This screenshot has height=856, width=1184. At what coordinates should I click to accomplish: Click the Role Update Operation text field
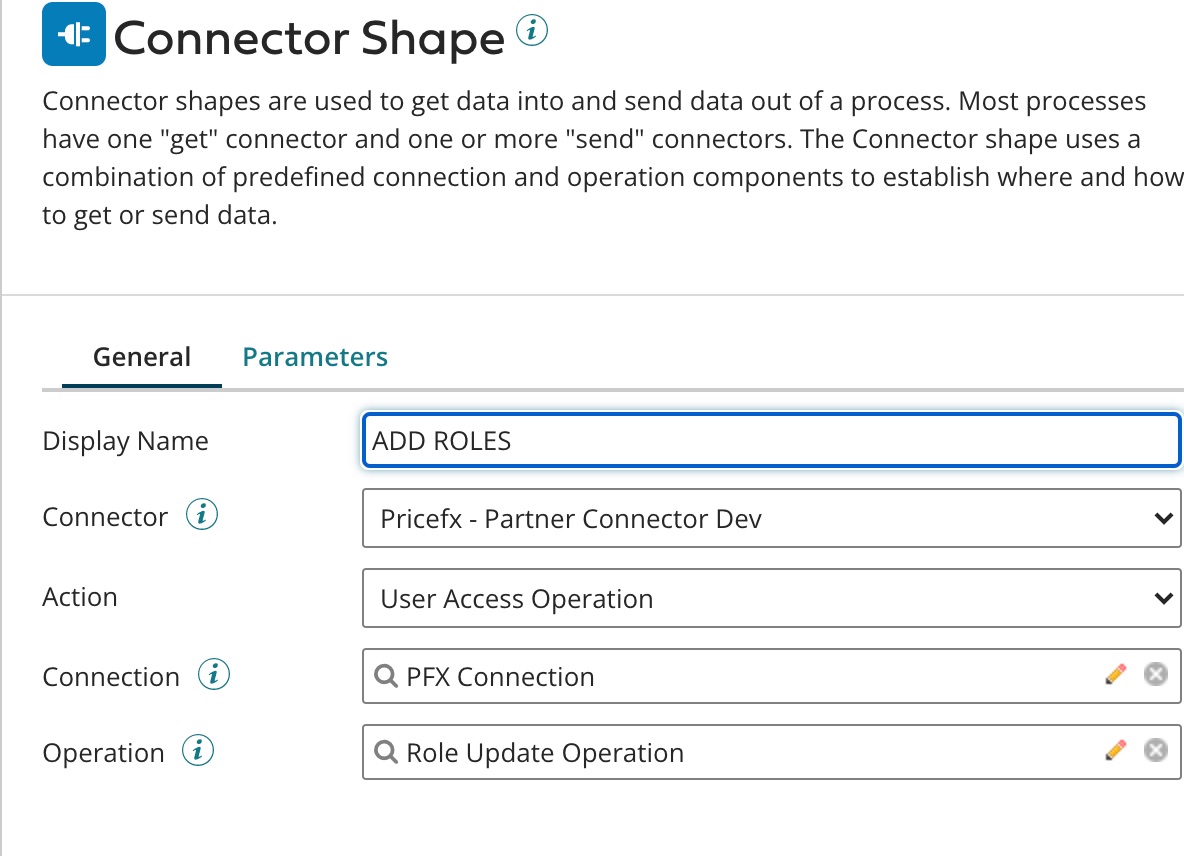click(740, 753)
